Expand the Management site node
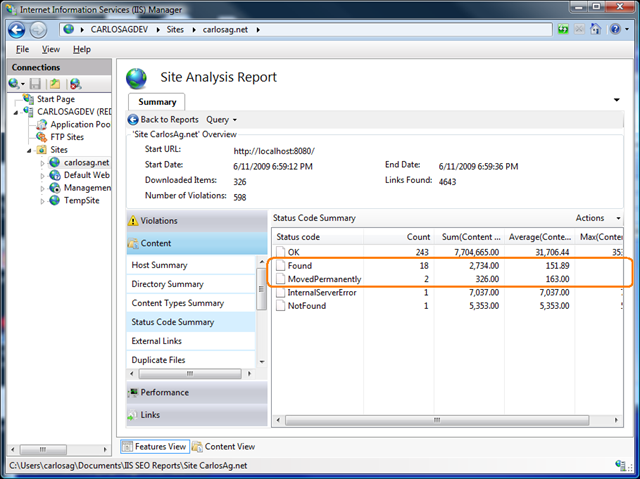Viewport: 640px width, 479px height. (42, 188)
